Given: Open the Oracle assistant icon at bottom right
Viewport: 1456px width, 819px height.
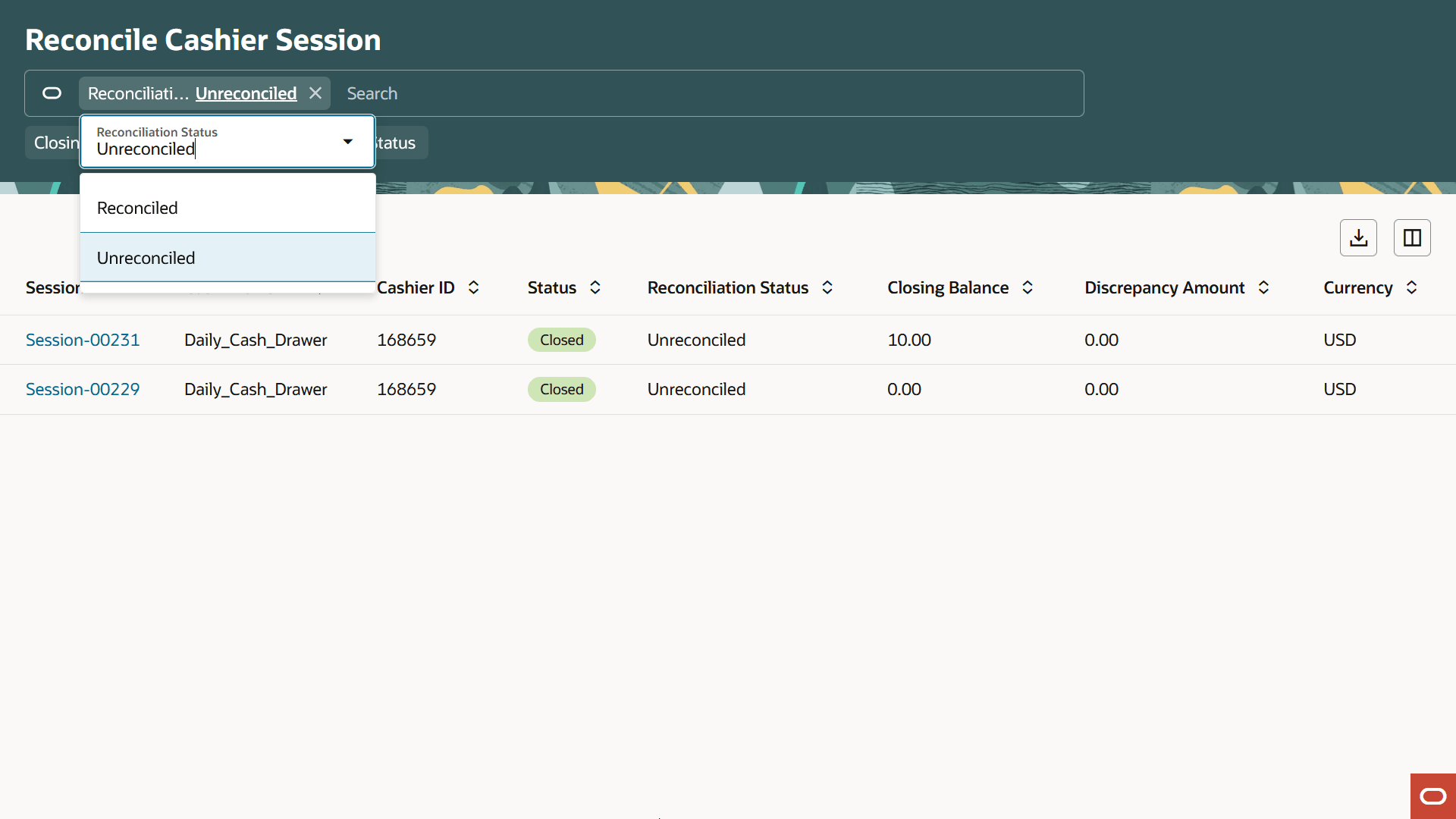Looking at the screenshot, I should pos(1433,795).
